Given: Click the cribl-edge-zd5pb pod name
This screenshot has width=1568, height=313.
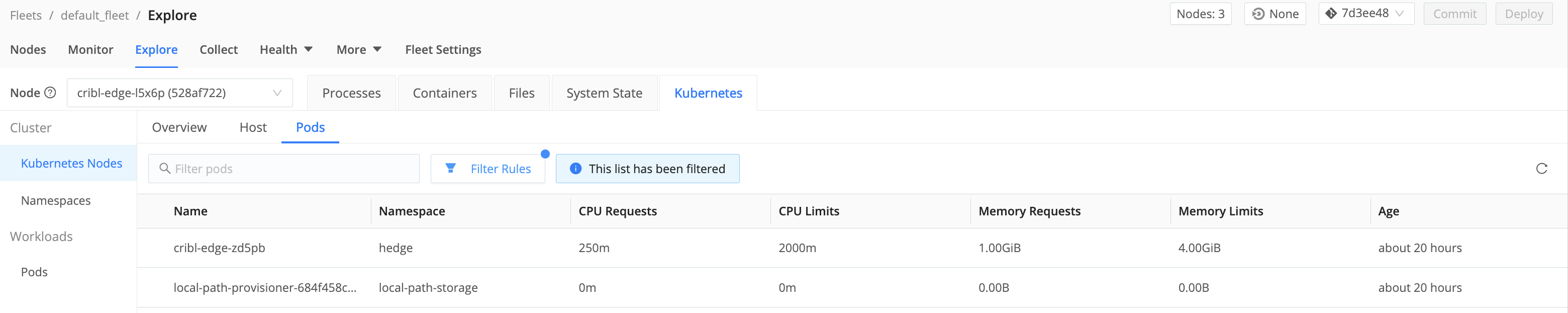Looking at the screenshot, I should coord(219,248).
